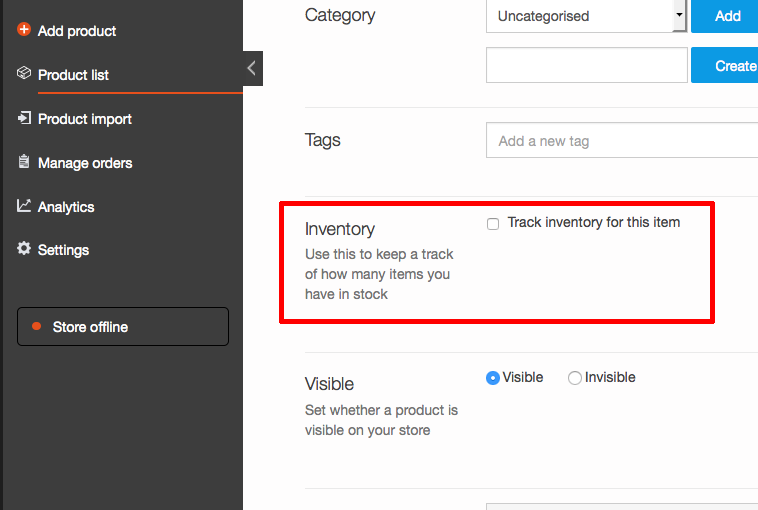Click the Analytics chart icon
The height and width of the screenshot is (510, 758).
pyautogui.click(x=24, y=205)
